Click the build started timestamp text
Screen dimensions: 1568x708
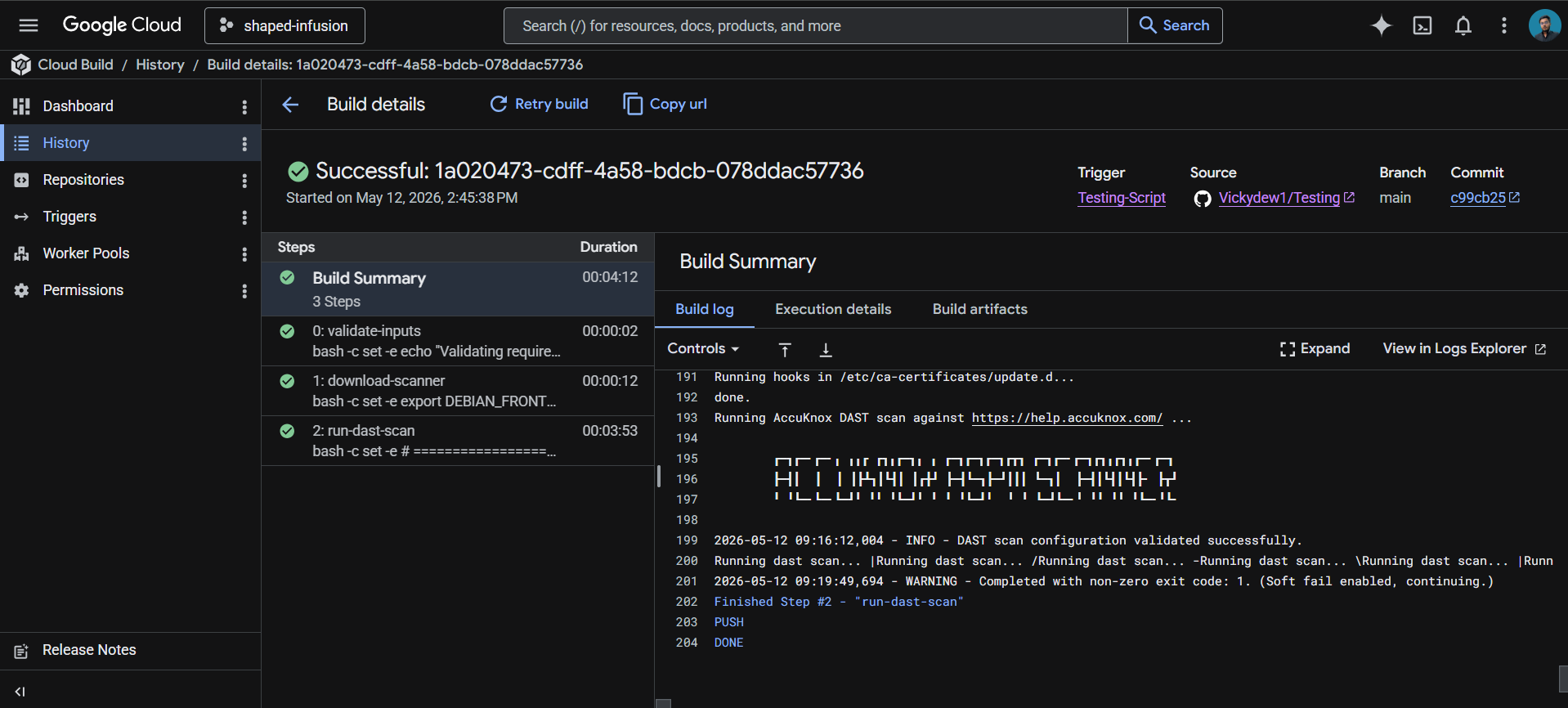pyautogui.click(x=401, y=198)
